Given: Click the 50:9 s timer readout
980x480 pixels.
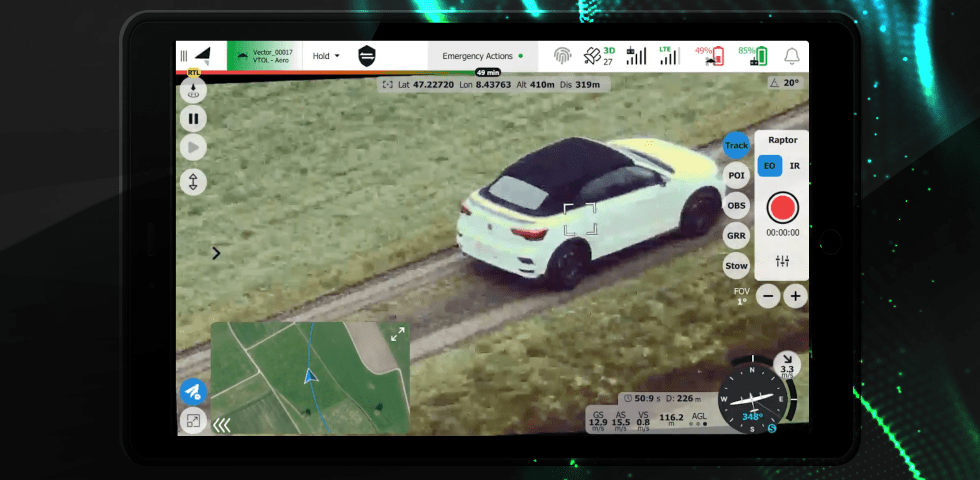Looking at the screenshot, I should (642, 398).
